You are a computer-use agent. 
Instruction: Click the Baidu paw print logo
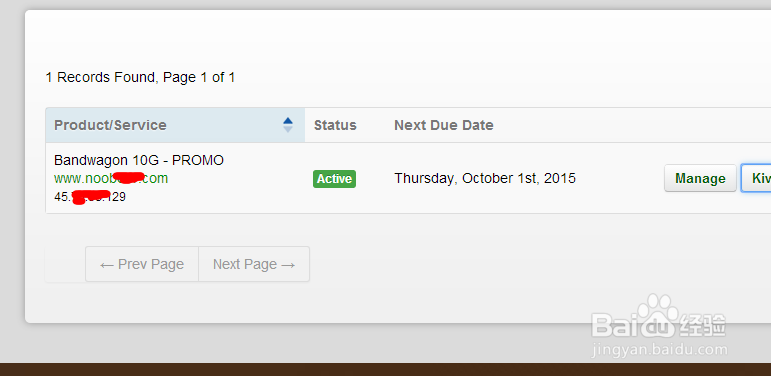pyautogui.click(x=658, y=317)
